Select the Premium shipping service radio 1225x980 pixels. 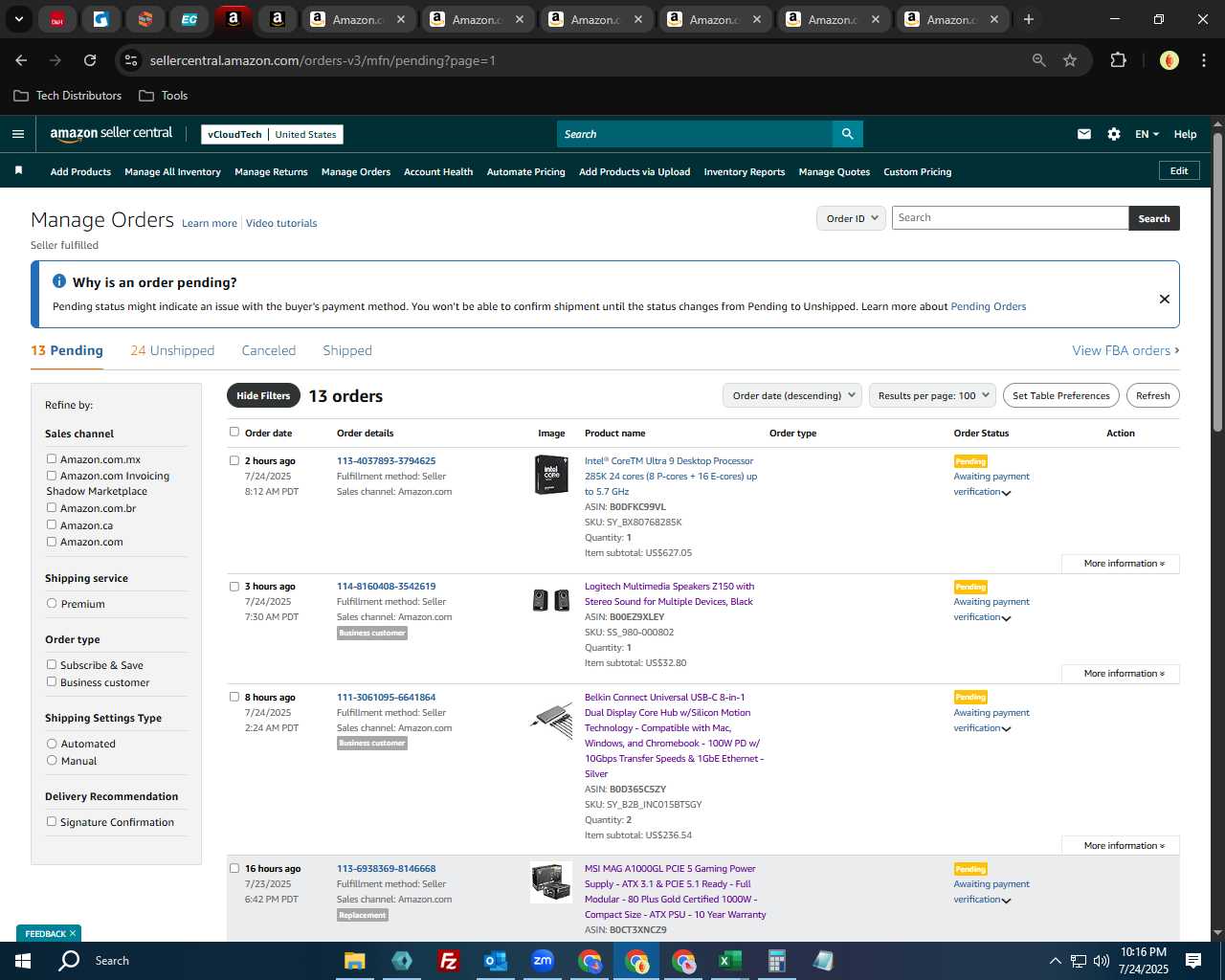pyautogui.click(x=52, y=603)
